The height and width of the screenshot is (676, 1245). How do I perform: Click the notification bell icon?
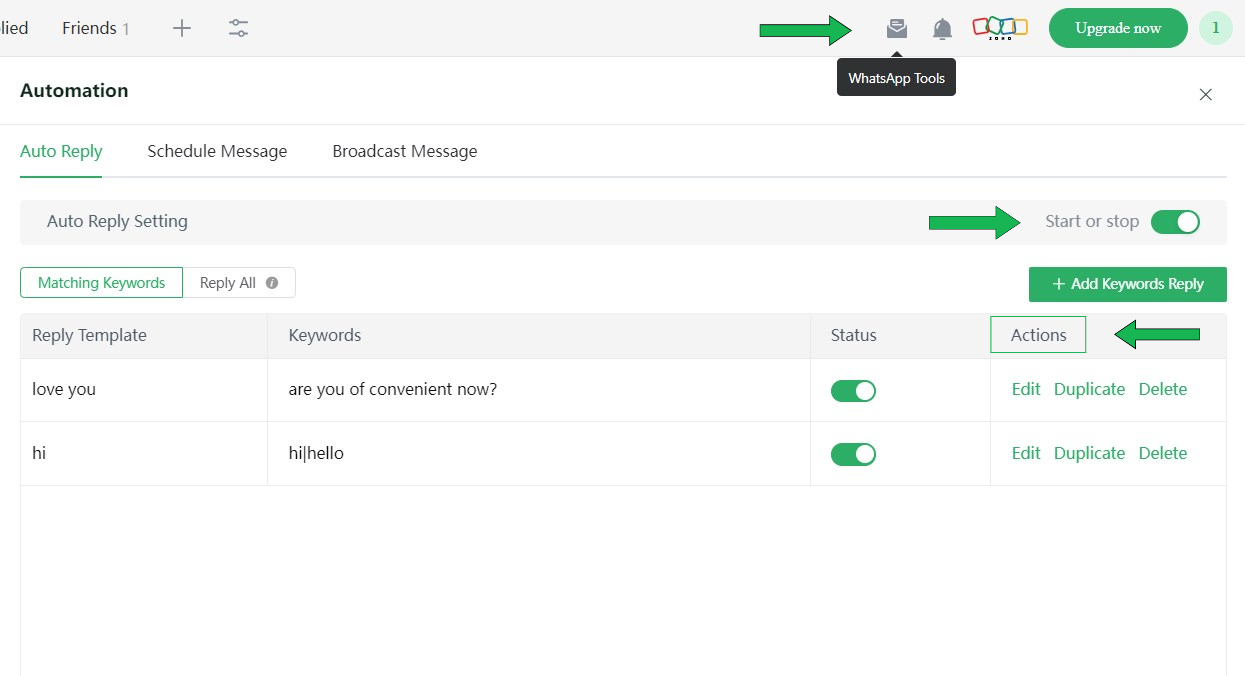pyautogui.click(x=942, y=29)
